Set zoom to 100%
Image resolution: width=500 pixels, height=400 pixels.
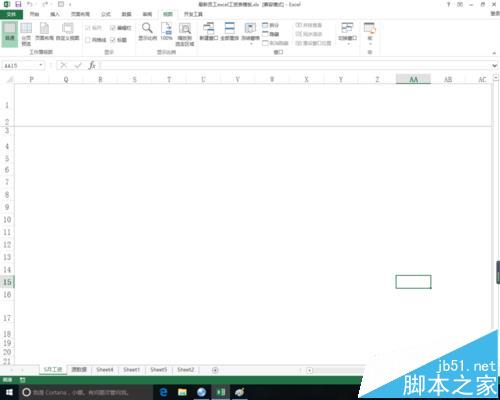tap(166, 32)
